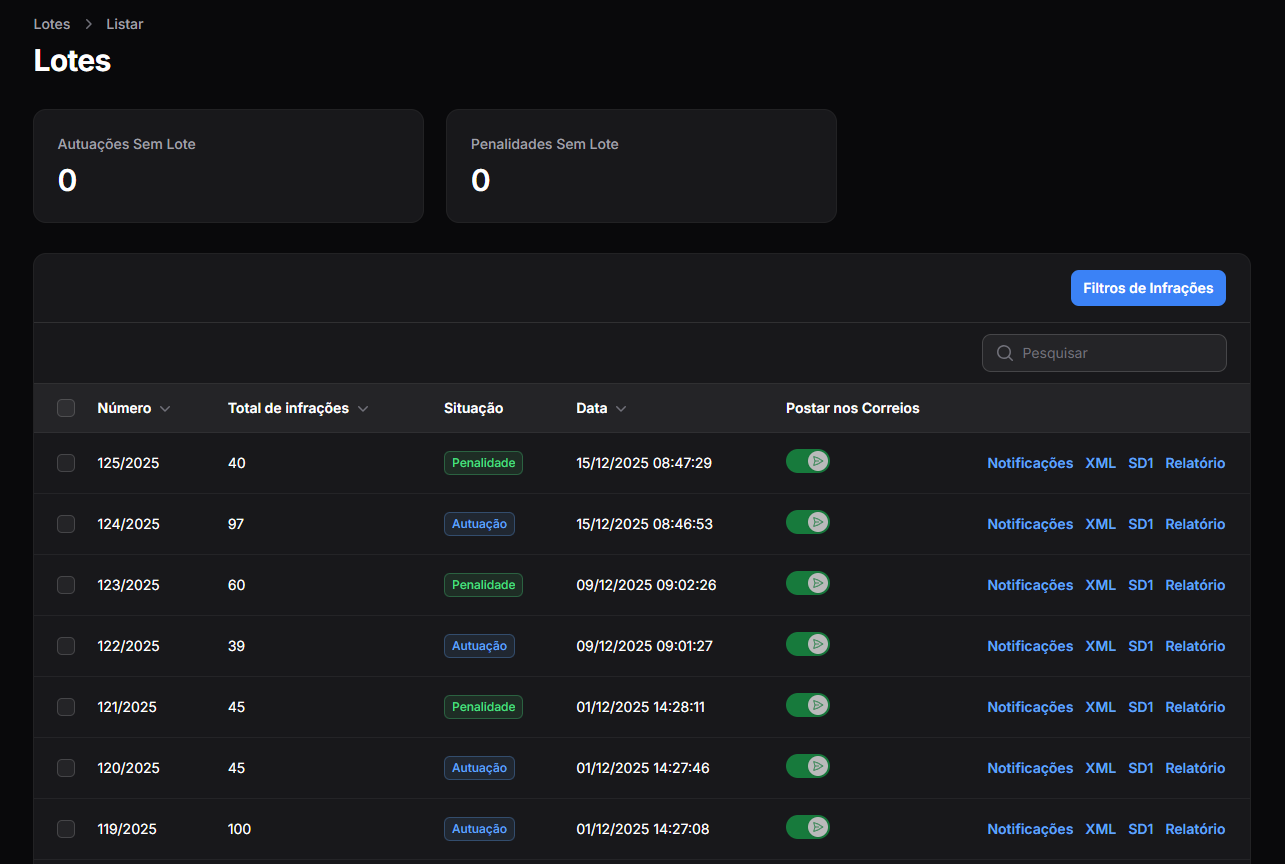Sort by Número column arrow

[x=165, y=409]
